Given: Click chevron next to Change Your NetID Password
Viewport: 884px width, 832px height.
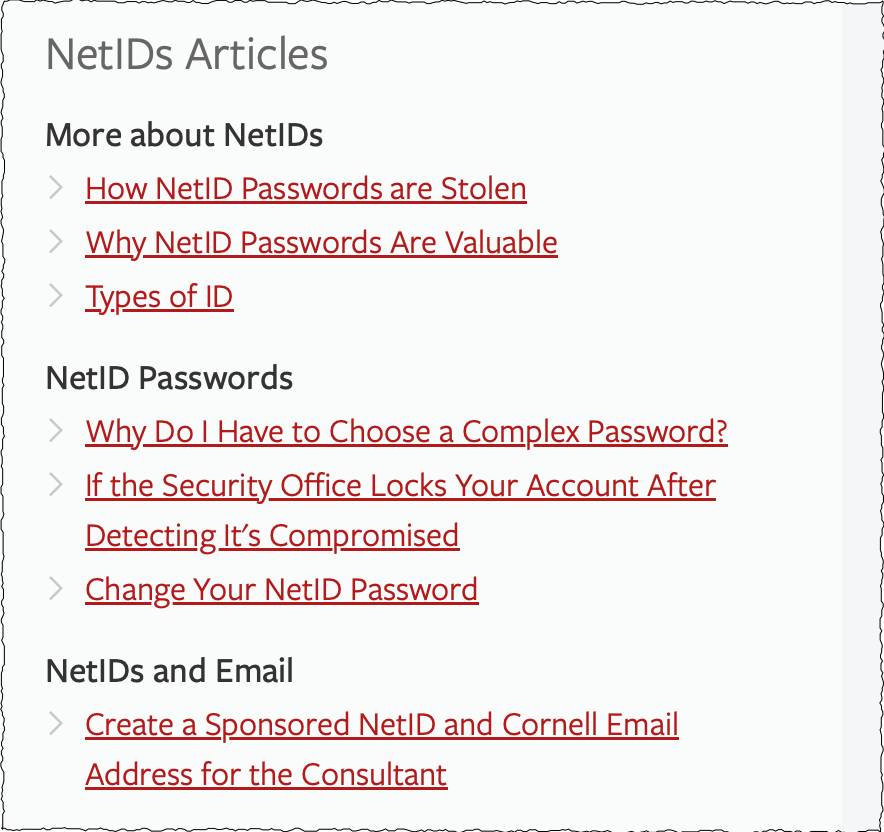Looking at the screenshot, I should click(56, 588).
